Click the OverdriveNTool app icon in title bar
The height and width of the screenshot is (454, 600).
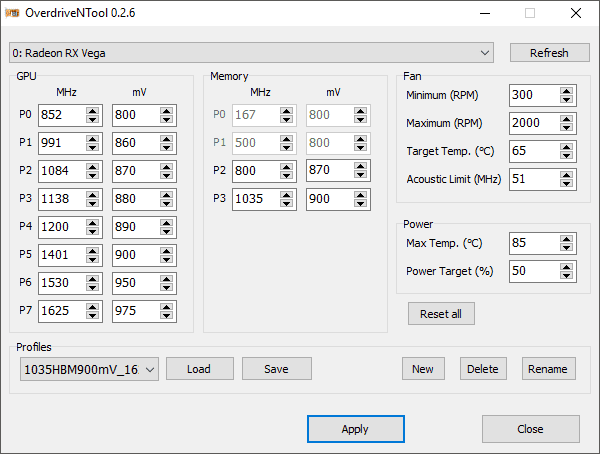(x=12, y=13)
